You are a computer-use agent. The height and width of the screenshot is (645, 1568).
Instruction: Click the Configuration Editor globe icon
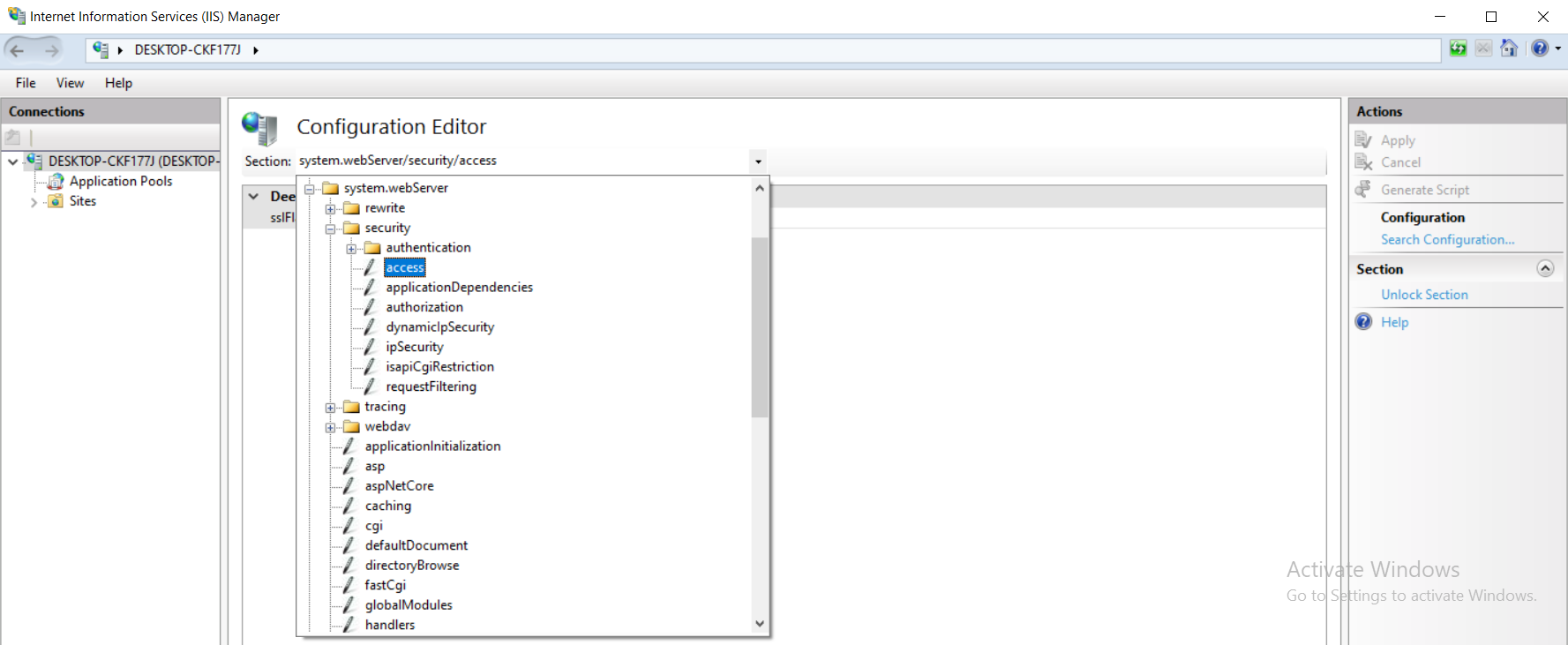click(260, 128)
